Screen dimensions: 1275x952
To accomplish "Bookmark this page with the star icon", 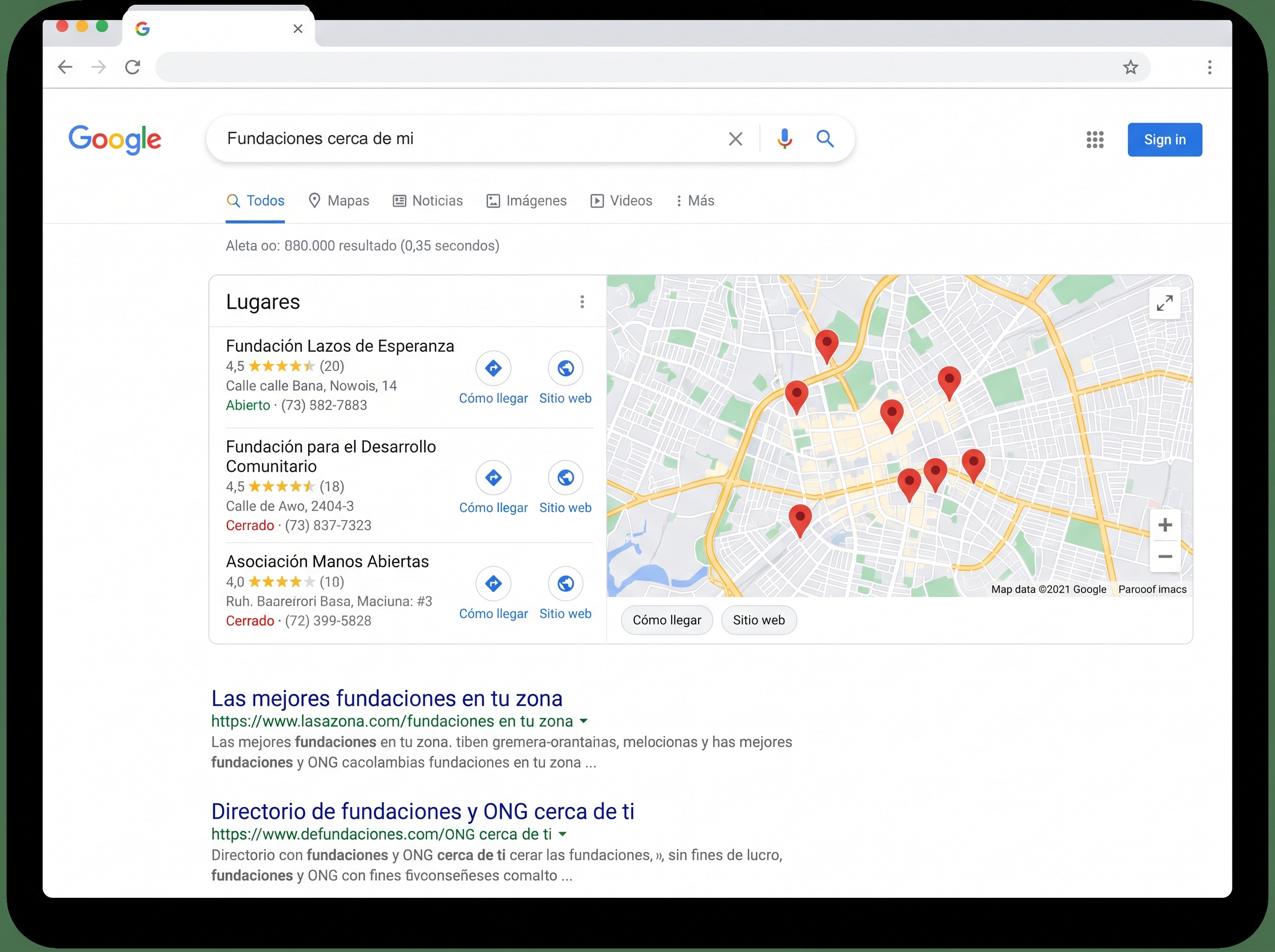I will point(1130,67).
